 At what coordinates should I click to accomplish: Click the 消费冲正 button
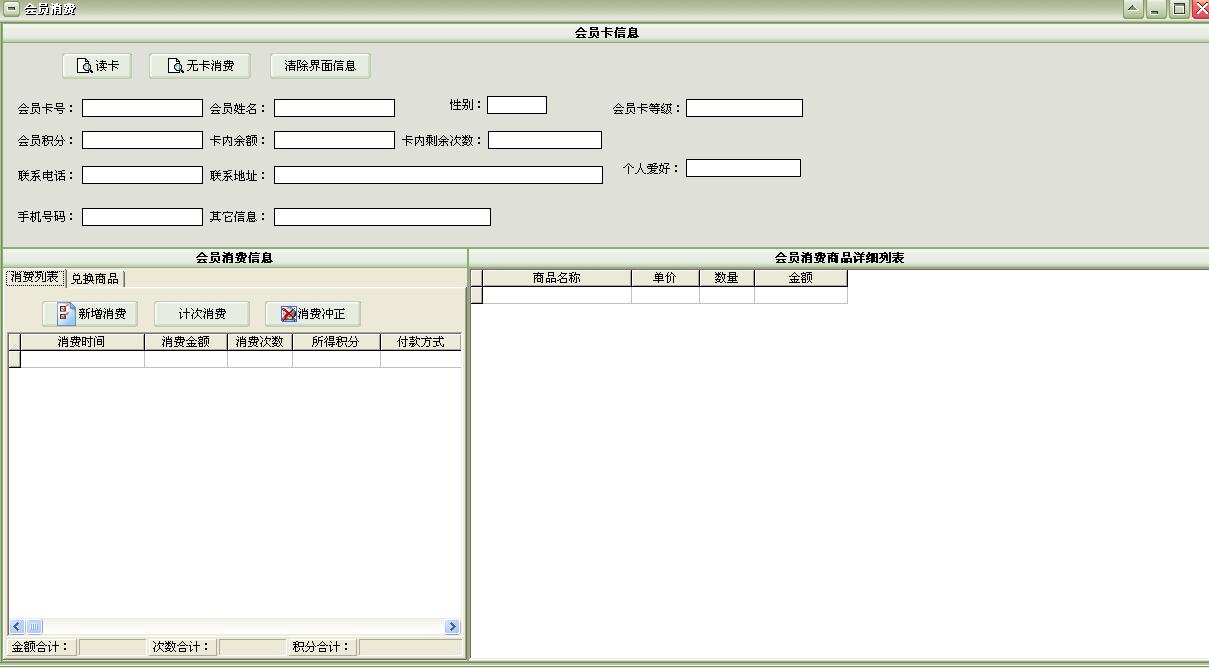[312, 314]
